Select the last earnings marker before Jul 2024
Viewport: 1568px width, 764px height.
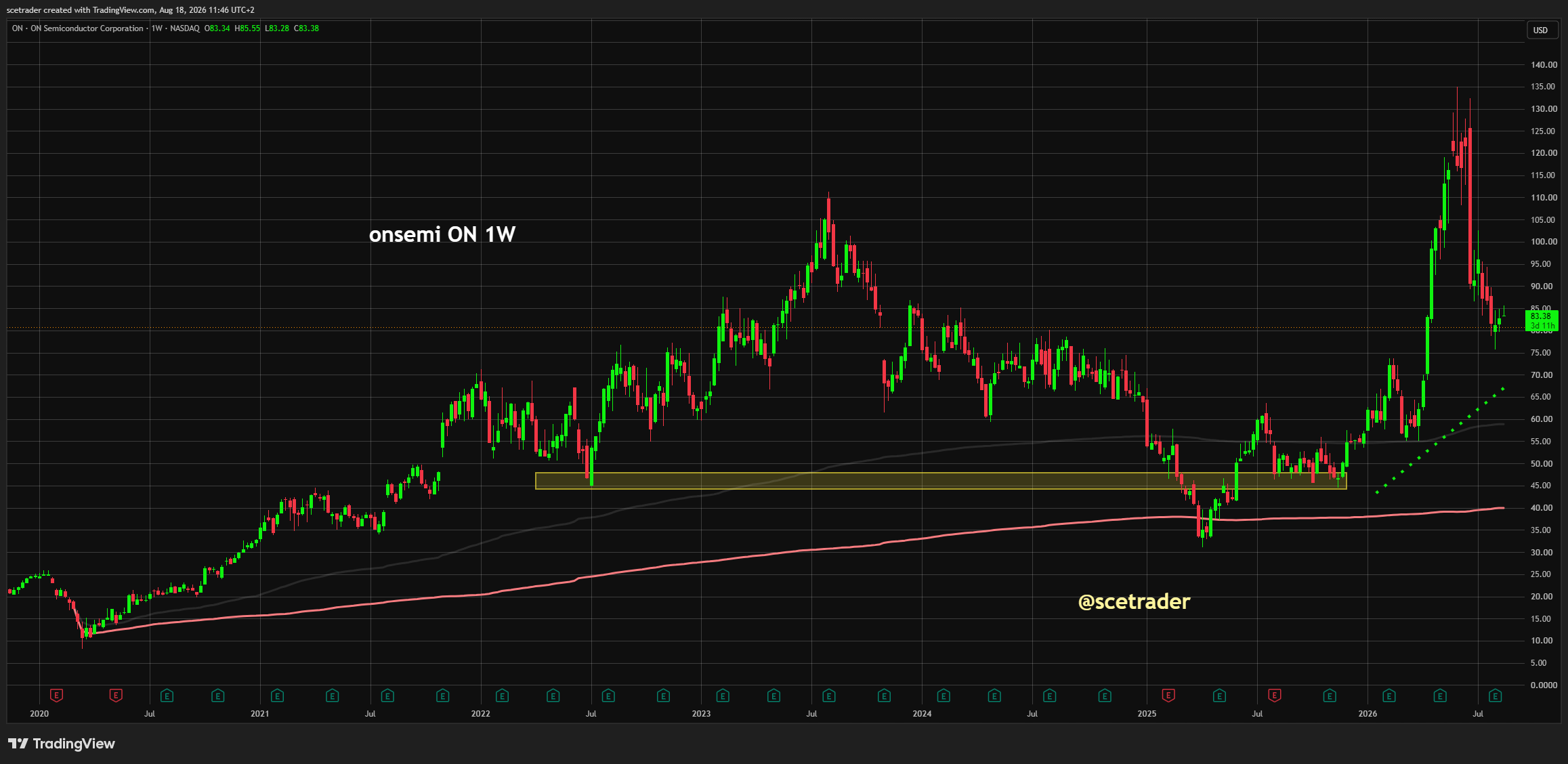coord(994,695)
